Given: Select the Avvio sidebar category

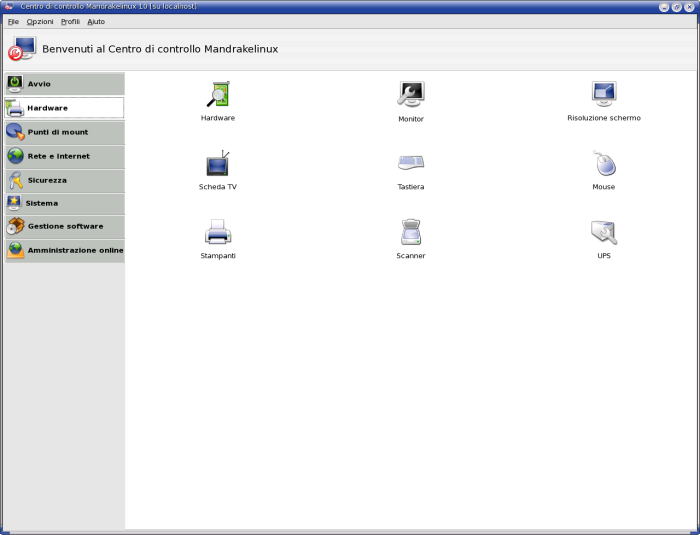Looking at the screenshot, I should pyautogui.click(x=64, y=84).
